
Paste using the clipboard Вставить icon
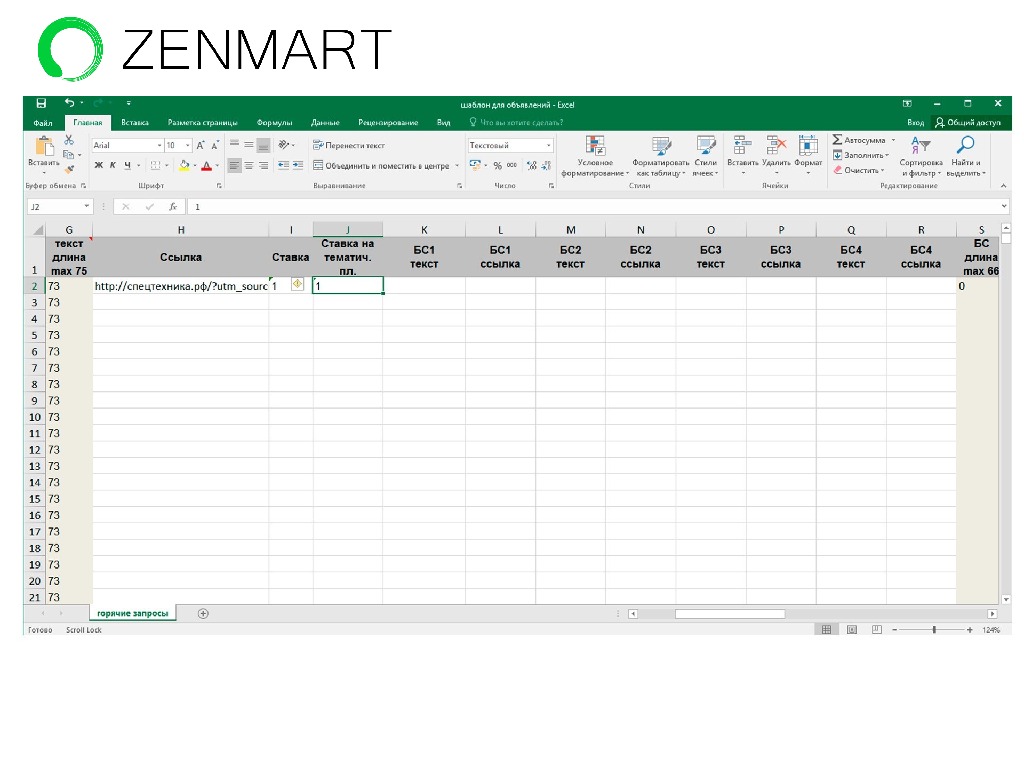pyautogui.click(x=44, y=148)
